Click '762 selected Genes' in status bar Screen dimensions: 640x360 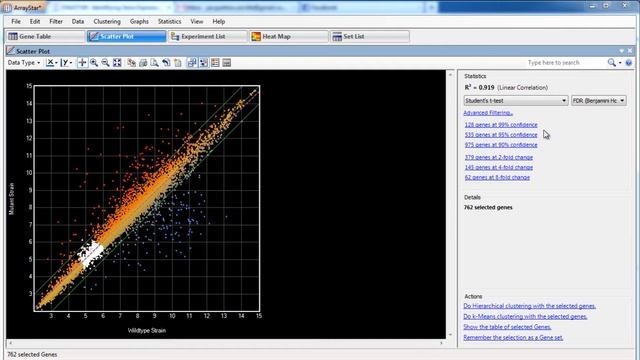click(32, 354)
